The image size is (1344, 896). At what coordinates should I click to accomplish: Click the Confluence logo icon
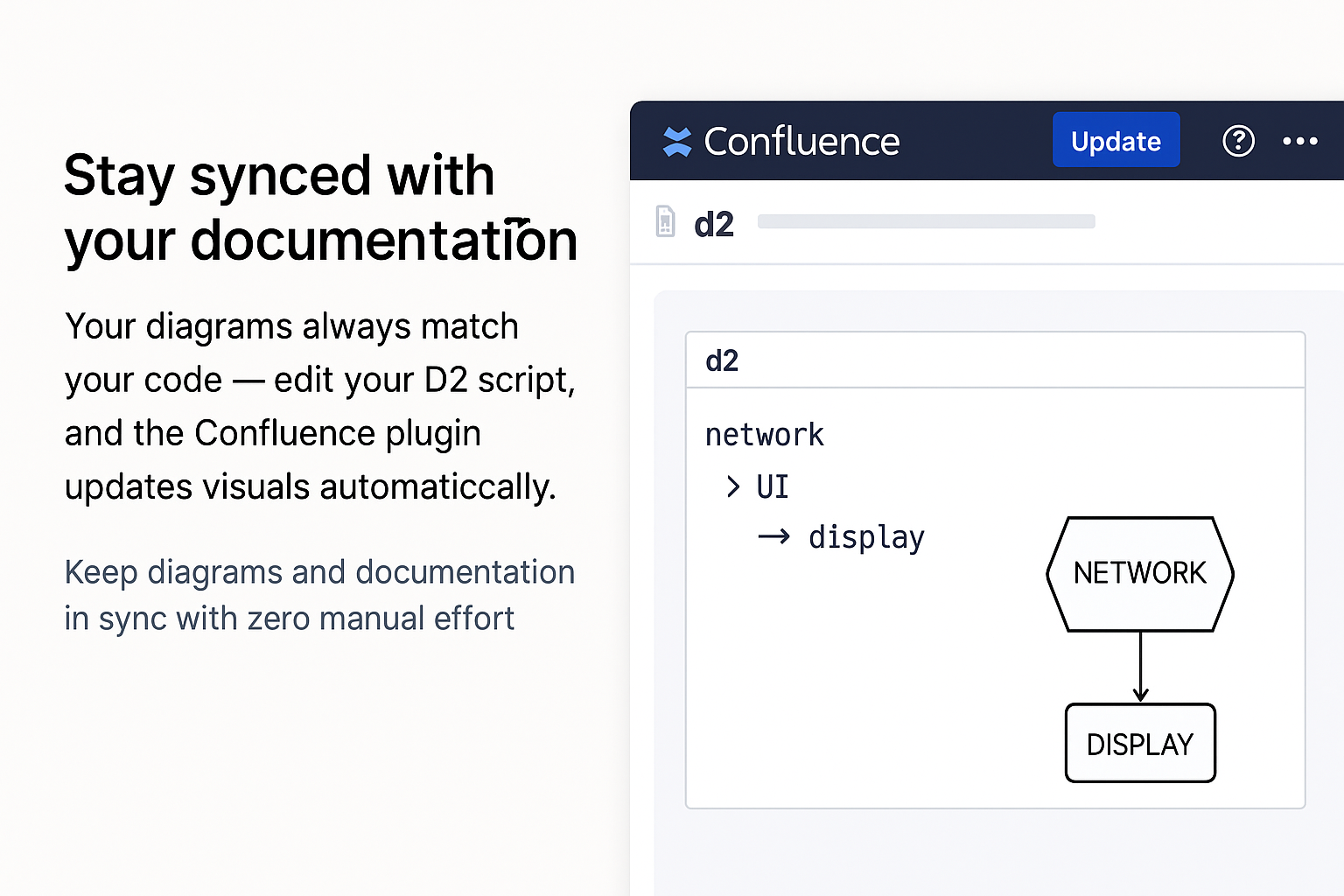677,142
